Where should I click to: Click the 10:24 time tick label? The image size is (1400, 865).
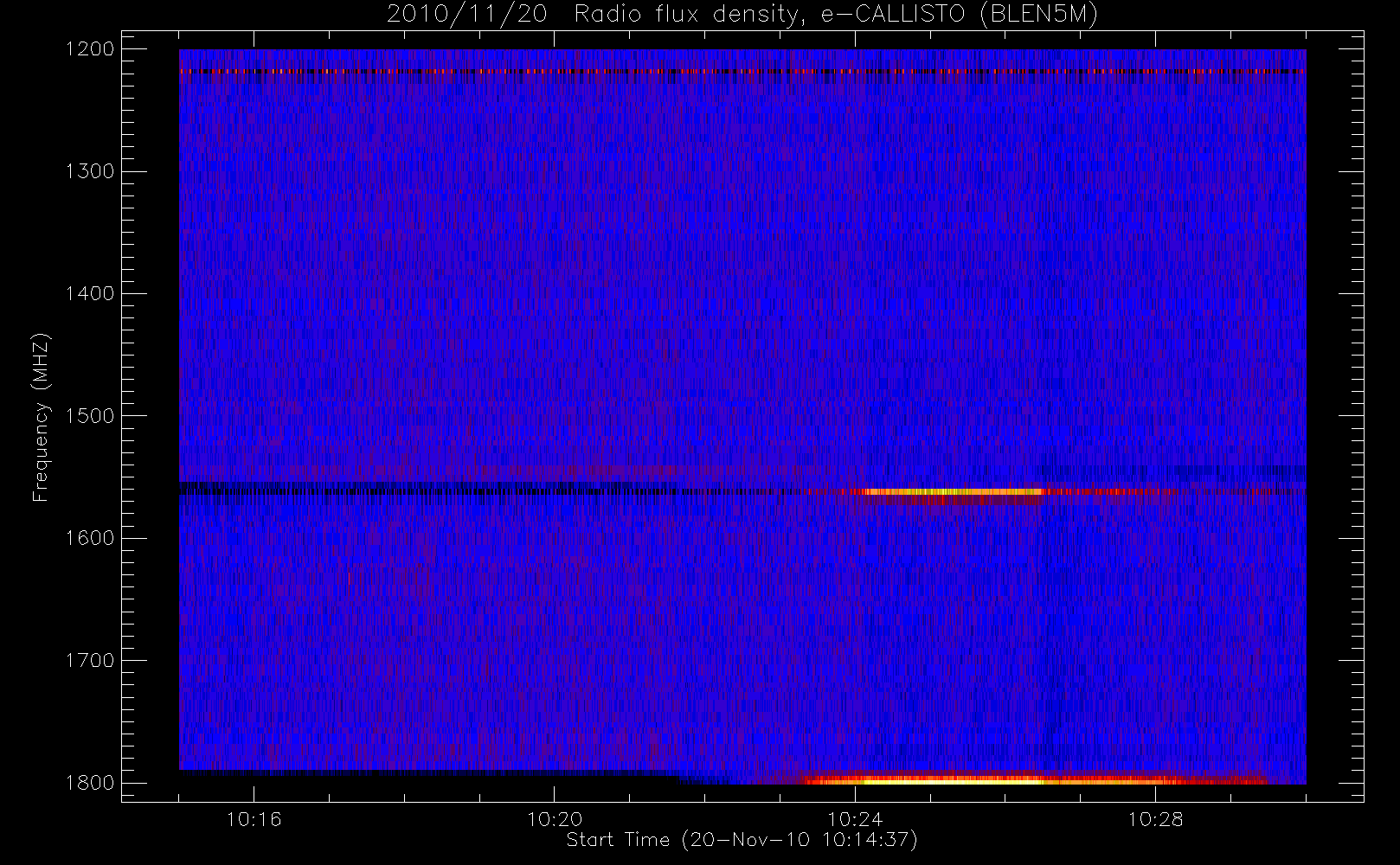click(x=855, y=819)
